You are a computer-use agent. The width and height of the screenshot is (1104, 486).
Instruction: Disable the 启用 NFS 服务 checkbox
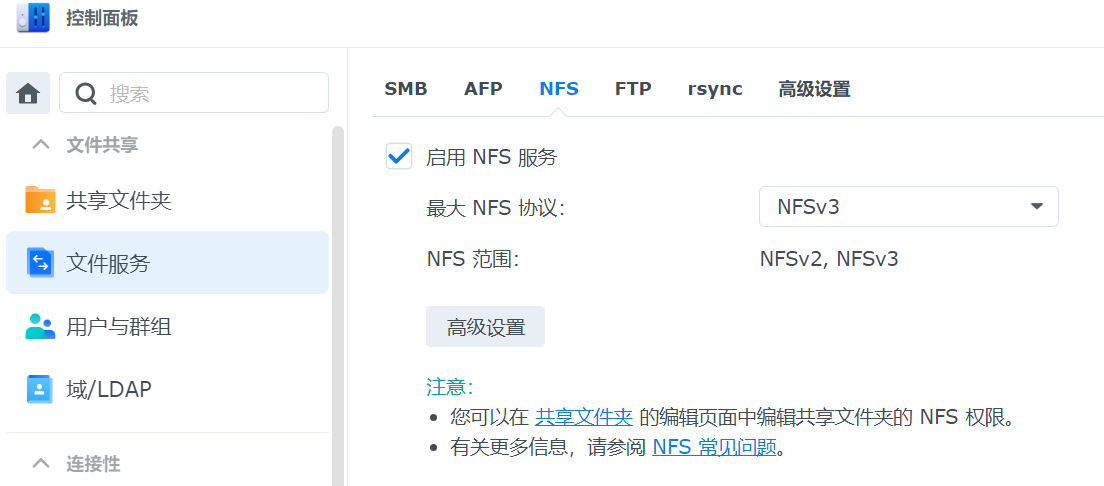399,156
